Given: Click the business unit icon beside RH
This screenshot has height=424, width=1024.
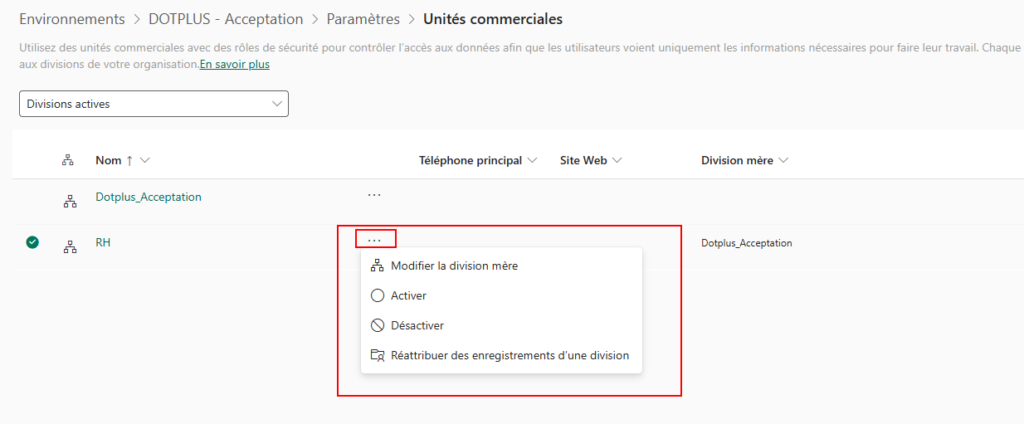Looking at the screenshot, I should [x=70, y=247].
